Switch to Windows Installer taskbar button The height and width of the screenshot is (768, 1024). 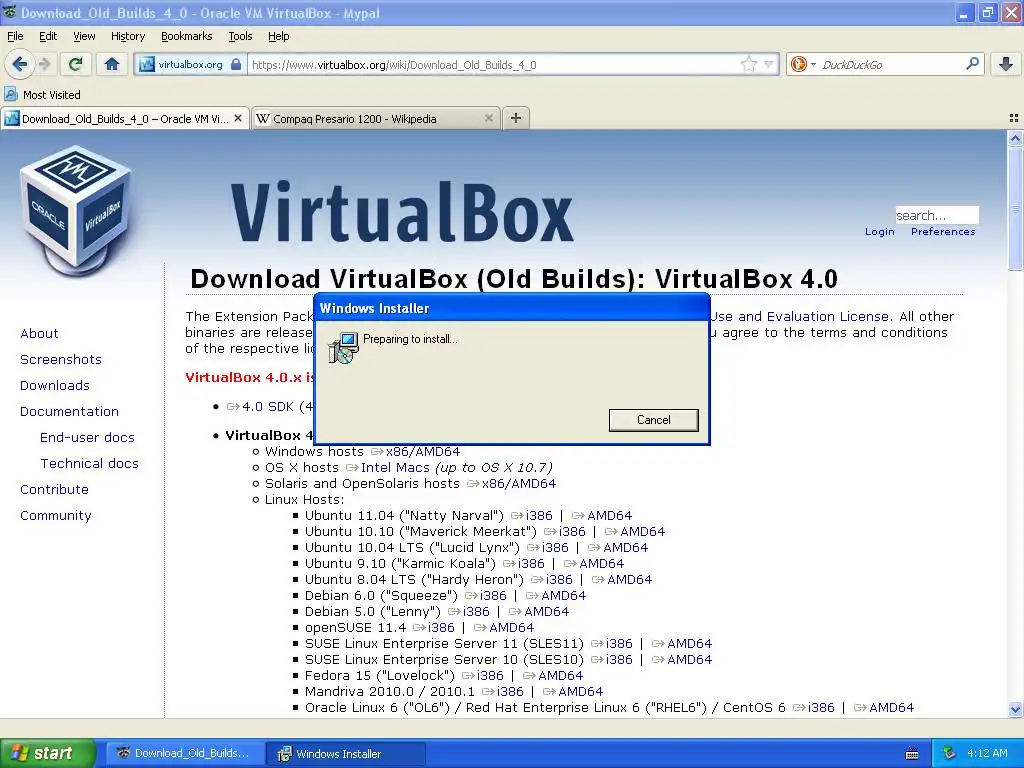tap(346, 754)
